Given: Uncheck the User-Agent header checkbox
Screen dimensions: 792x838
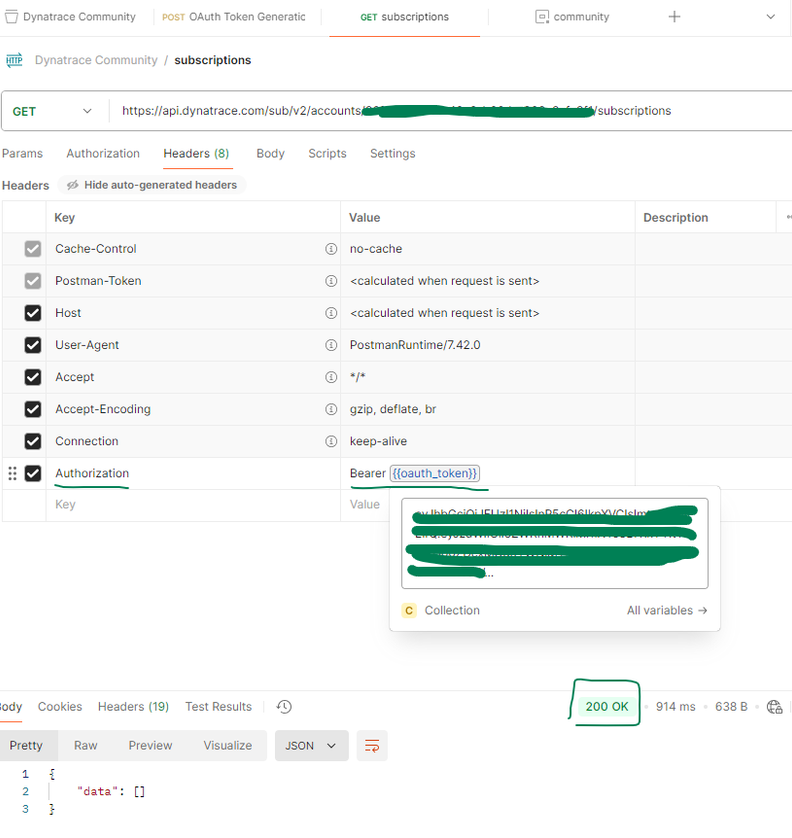Looking at the screenshot, I should click(33, 345).
